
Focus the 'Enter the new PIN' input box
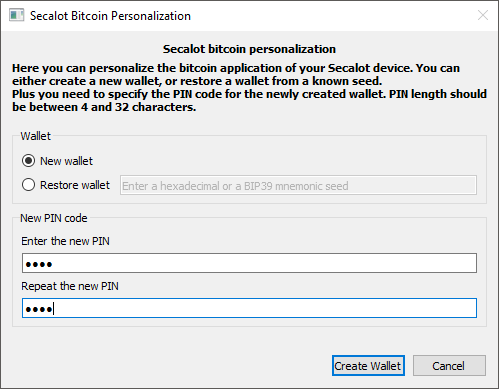(249, 263)
